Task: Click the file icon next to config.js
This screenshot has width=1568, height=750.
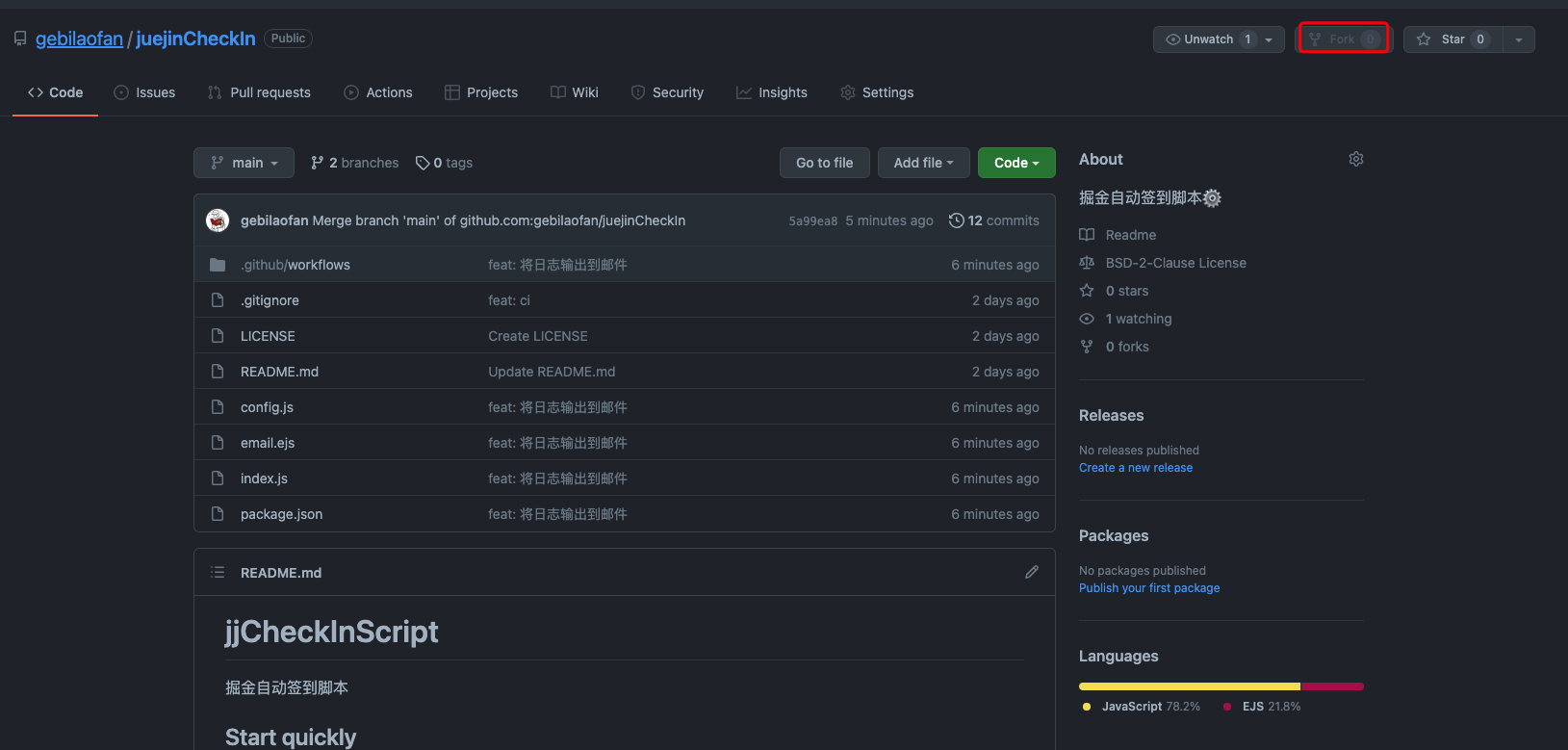Action: (218, 407)
